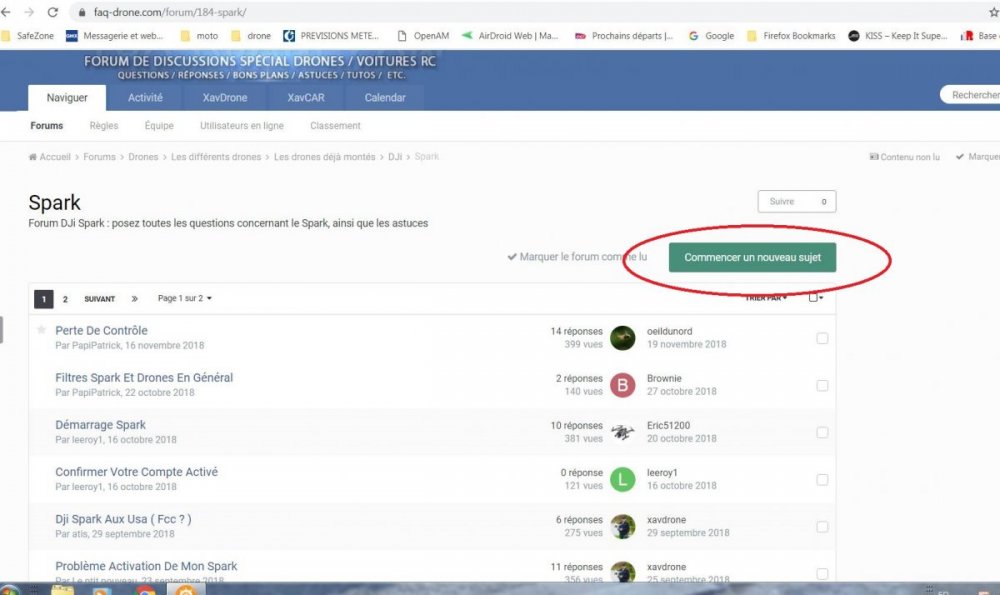Click the Windows Start button
Viewport: 1000px width, 595px height.
tap(10, 591)
